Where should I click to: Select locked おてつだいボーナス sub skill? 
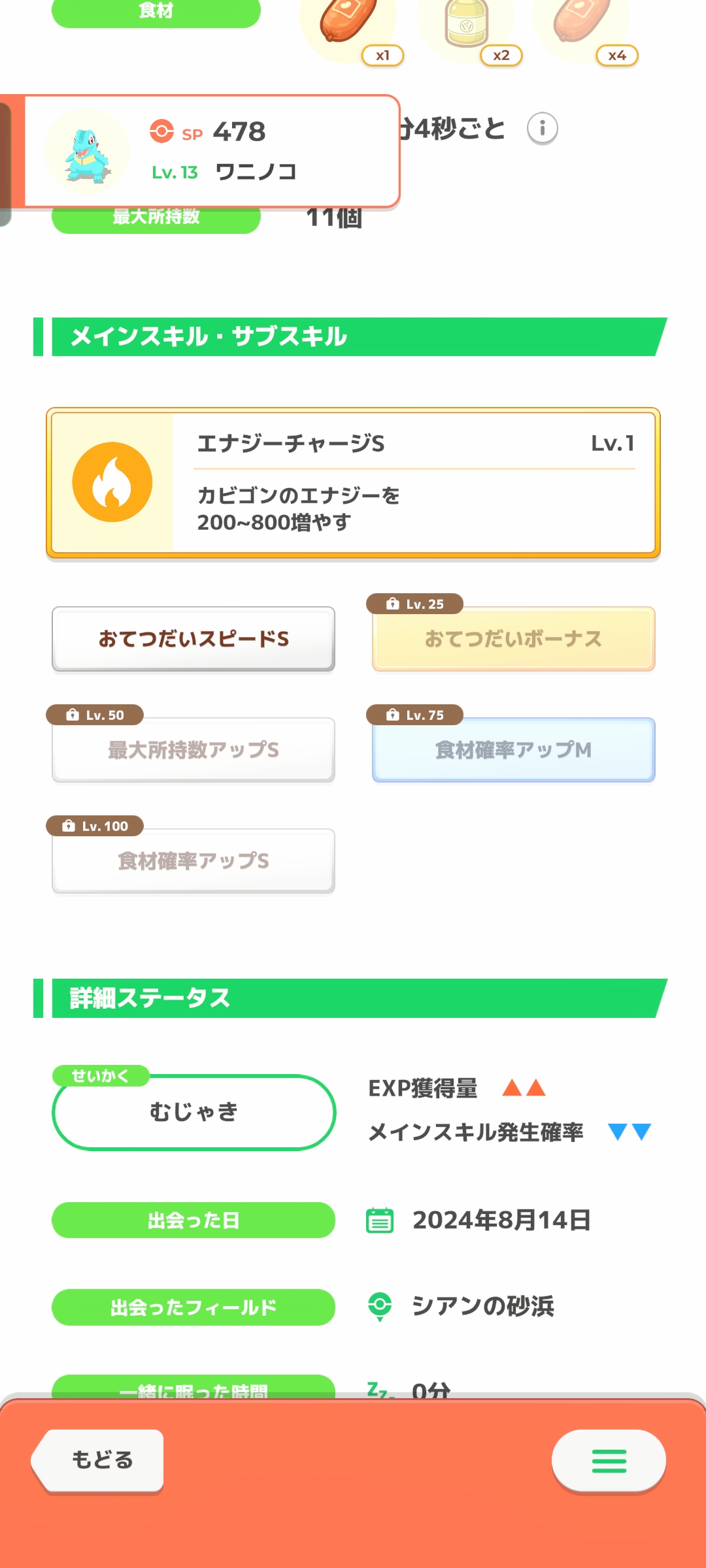pos(514,639)
